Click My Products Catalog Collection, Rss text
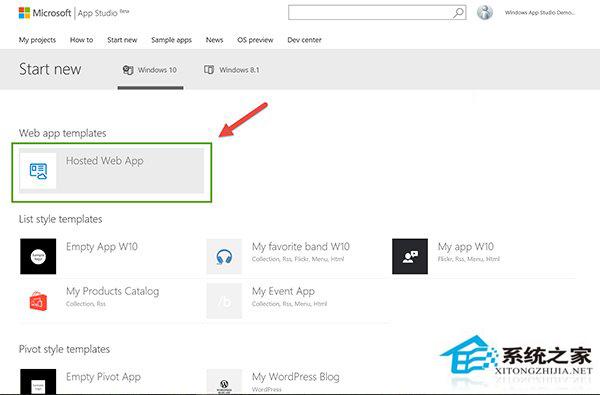 [x=86, y=304]
